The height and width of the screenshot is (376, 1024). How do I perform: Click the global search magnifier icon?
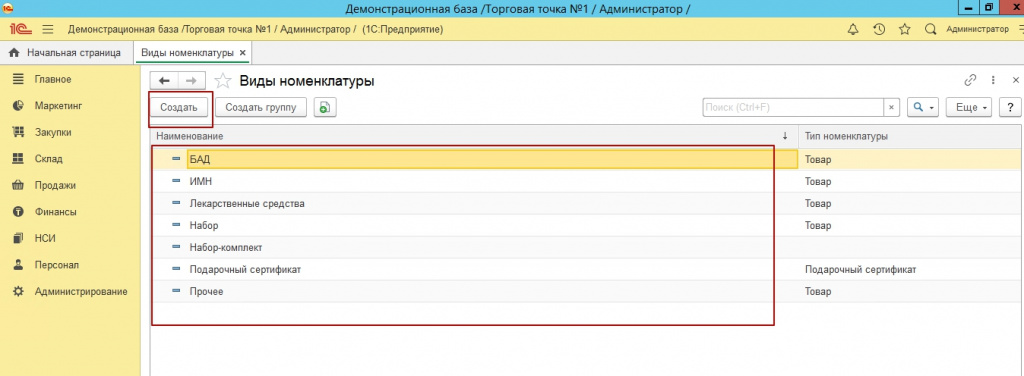(931, 29)
